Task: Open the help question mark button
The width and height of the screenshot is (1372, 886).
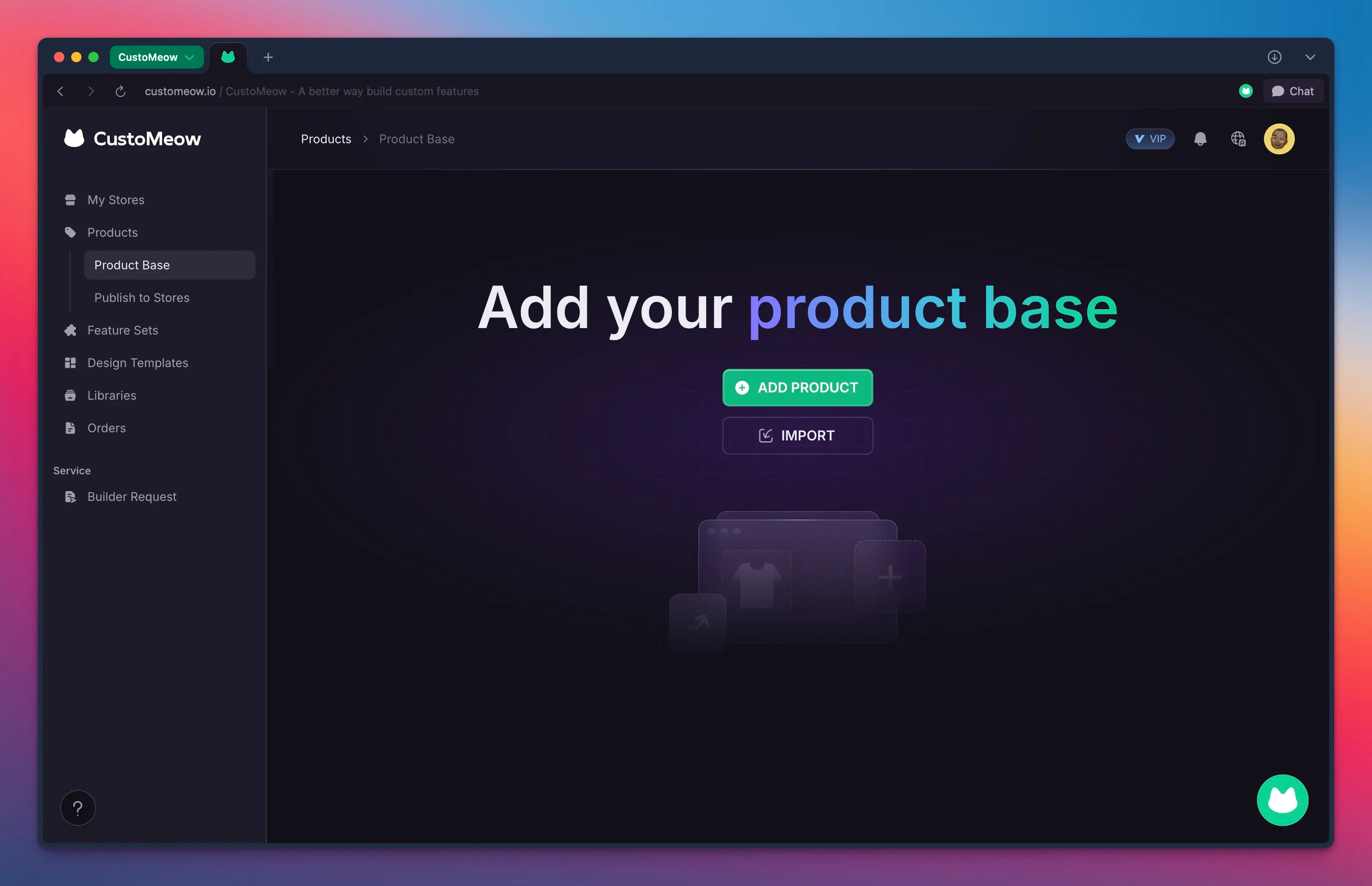Action: [78, 808]
